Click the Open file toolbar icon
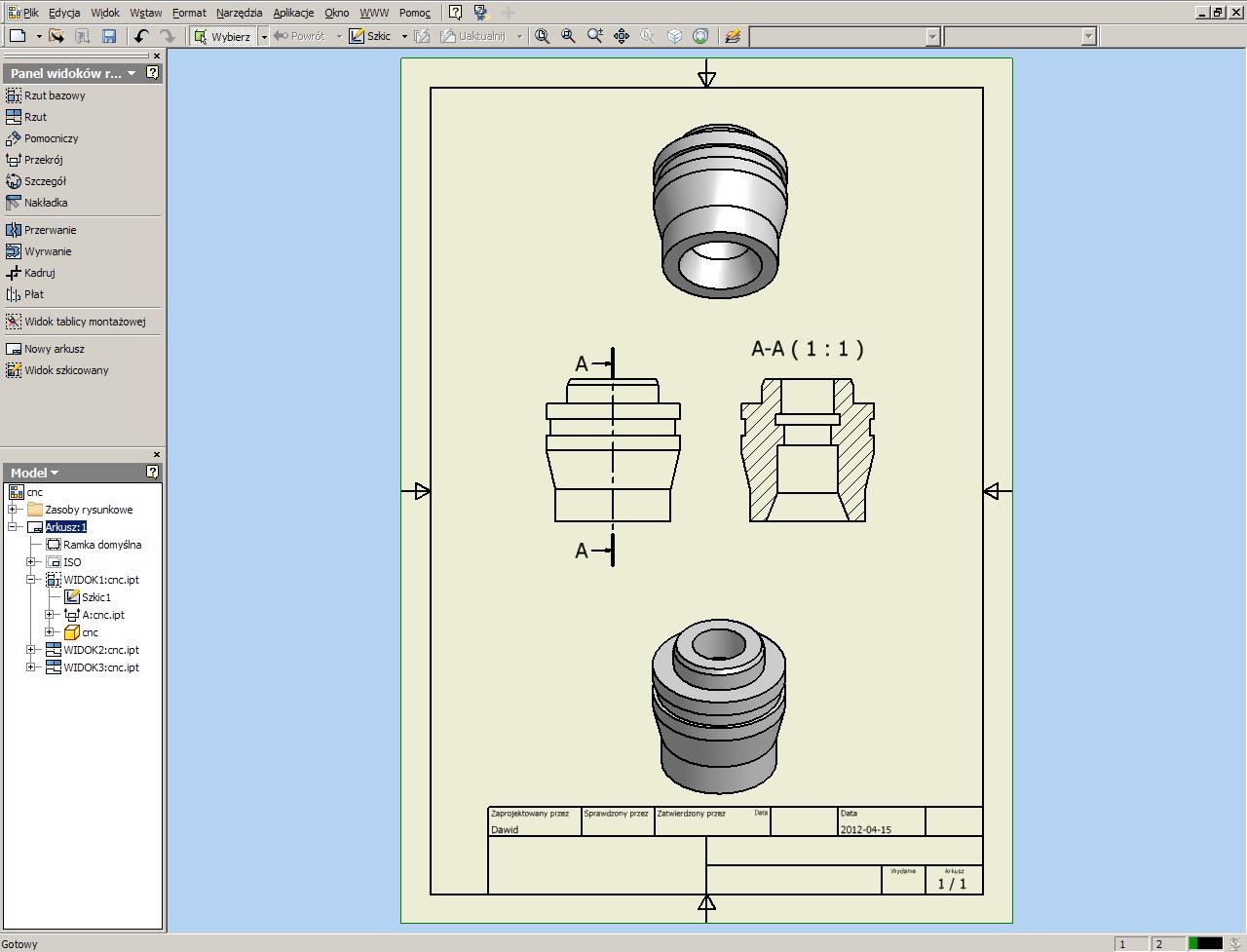1247x952 pixels. click(57, 36)
